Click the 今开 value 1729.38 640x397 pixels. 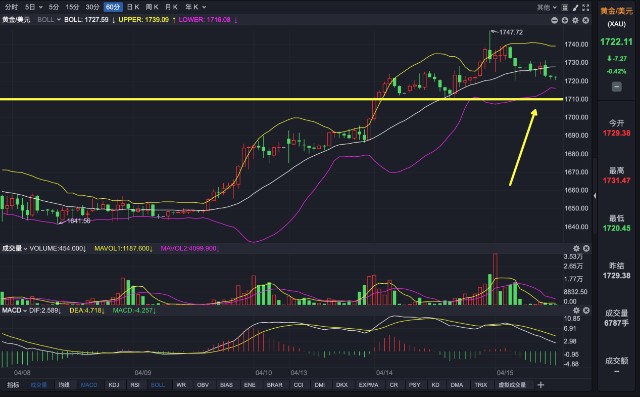coord(616,133)
